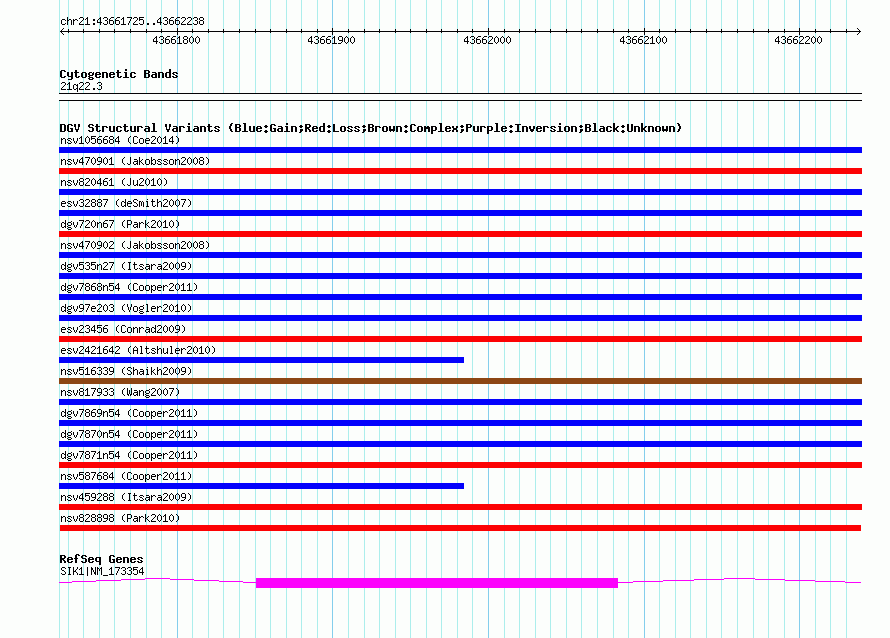The height and width of the screenshot is (638, 890).
Task: Click the short blue bar under esv2421642
Action: pyautogui.click(x=262, y=360)
